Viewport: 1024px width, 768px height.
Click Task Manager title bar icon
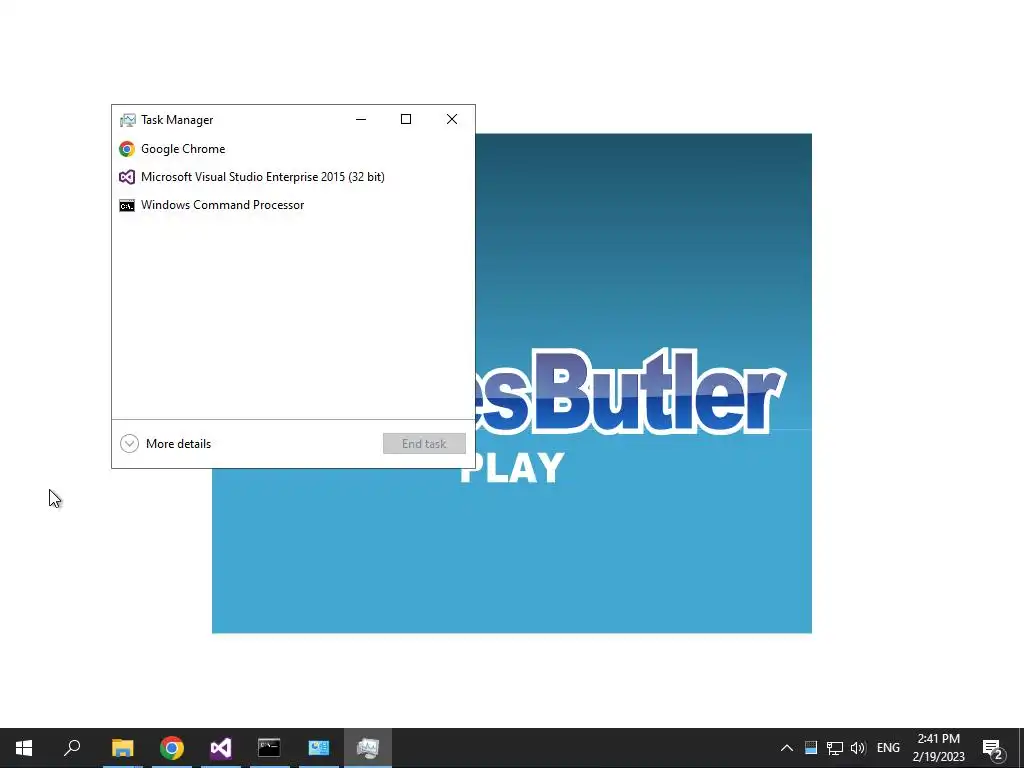pyautogui.click(x=128, y=120)
